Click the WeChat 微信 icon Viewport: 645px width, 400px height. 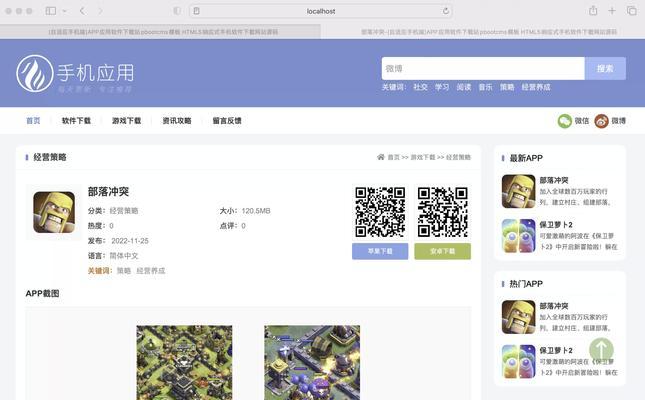[565, 121]
